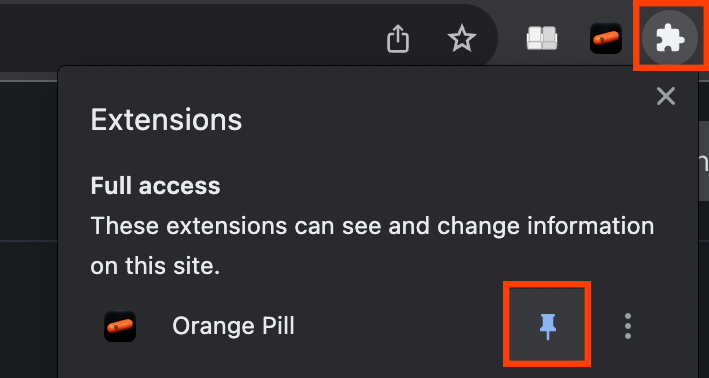Share this page using the share icon
This screenshot has width=709, height=378.
pyautogui.click(x=398, y=39)
